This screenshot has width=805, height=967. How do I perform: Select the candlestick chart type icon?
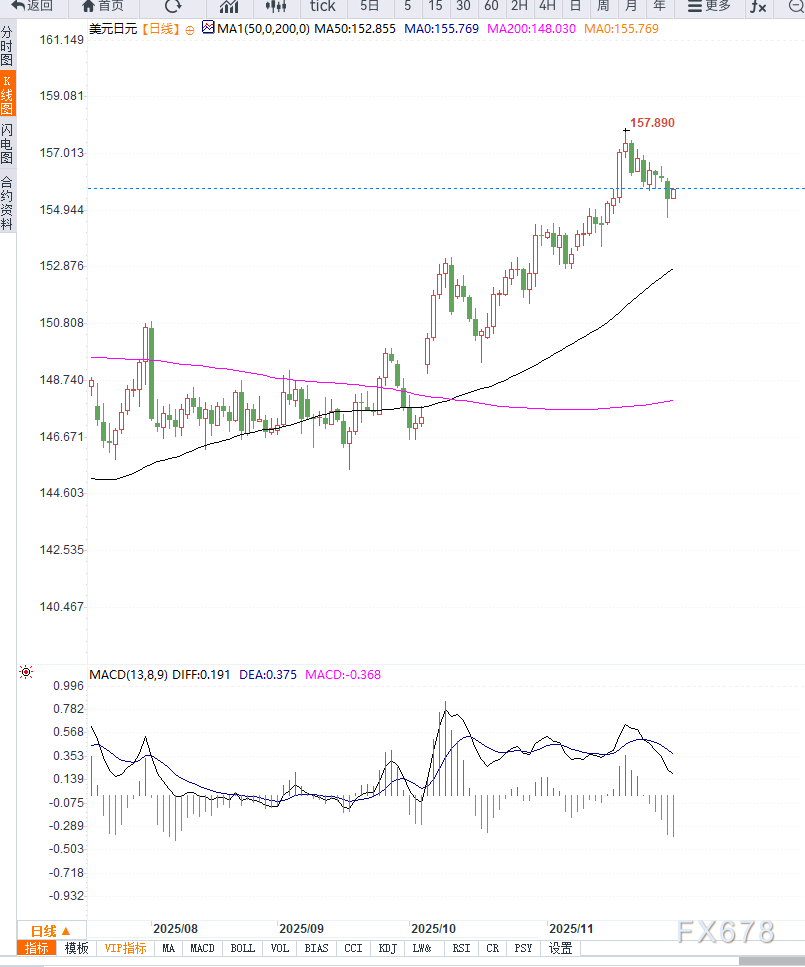[x=275, y=6]
